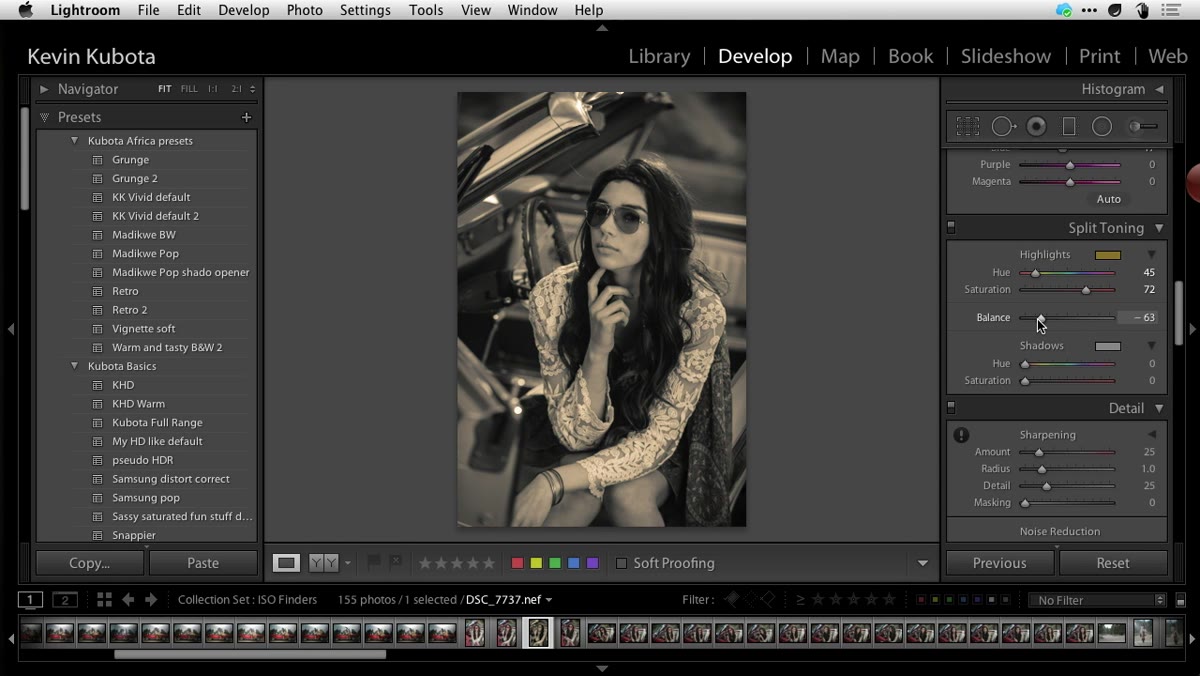Collapse the Split Toning panel

coord(1159,228)
